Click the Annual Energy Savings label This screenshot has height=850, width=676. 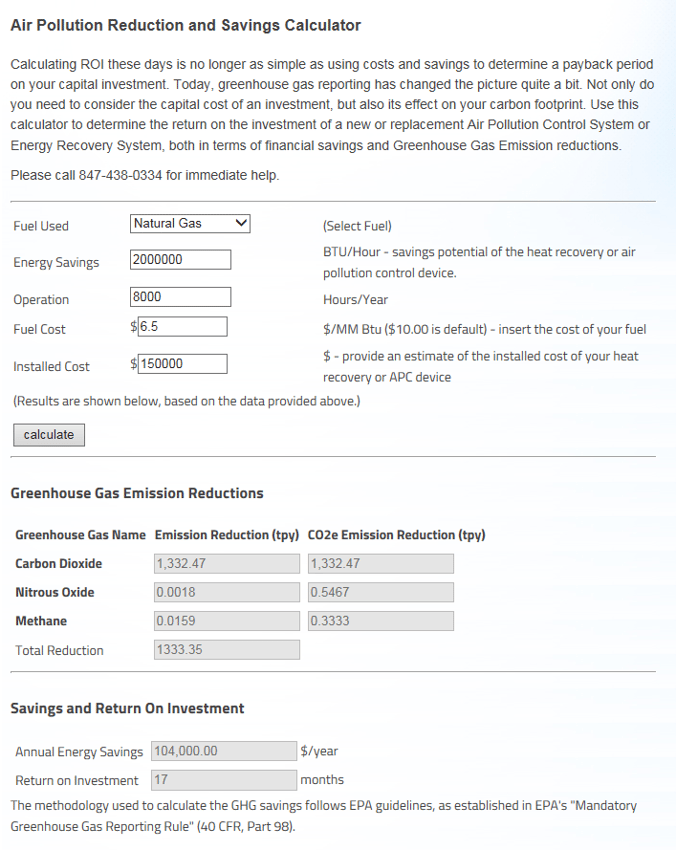coord(79,752)
